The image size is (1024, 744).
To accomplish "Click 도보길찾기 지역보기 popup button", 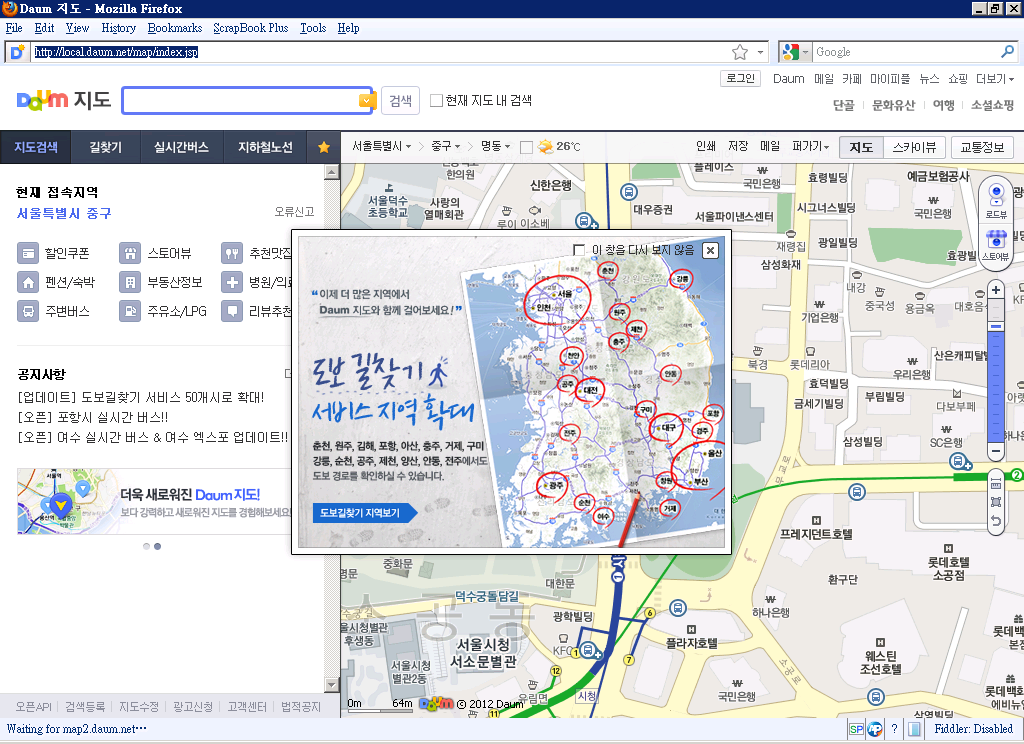I will coord(364,513).
